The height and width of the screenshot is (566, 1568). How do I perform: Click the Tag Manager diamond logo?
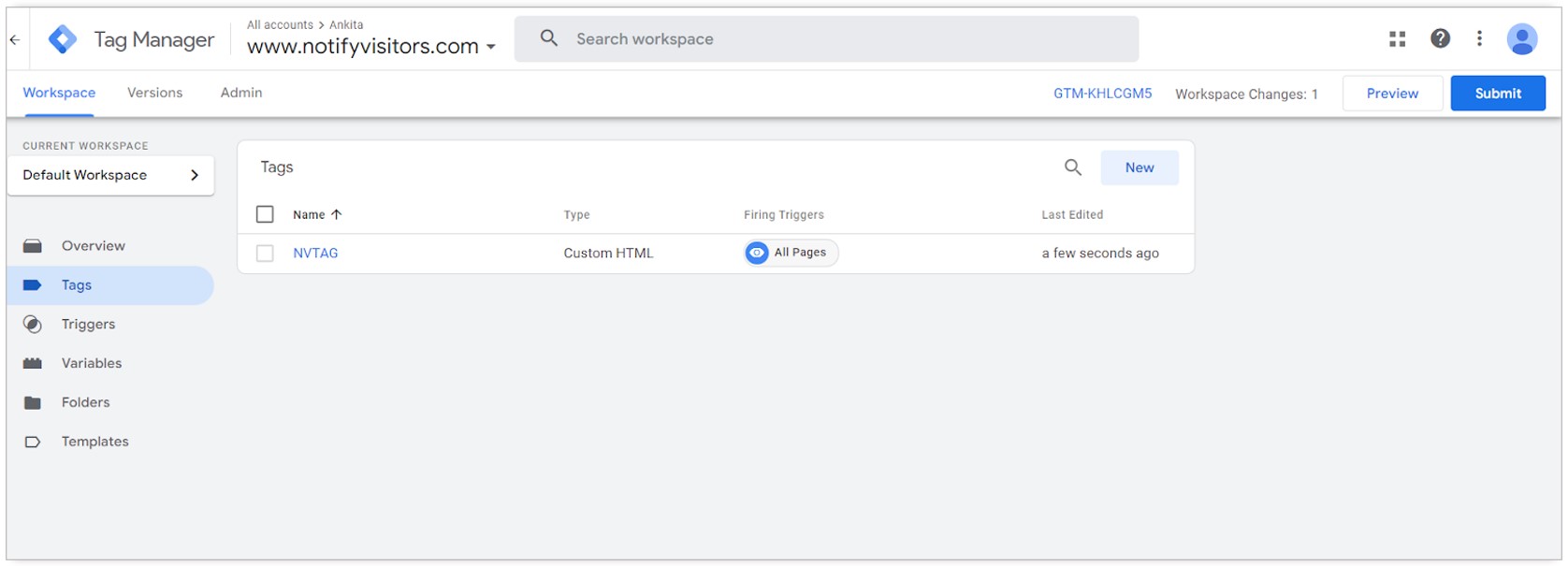(x=63, y=39)
